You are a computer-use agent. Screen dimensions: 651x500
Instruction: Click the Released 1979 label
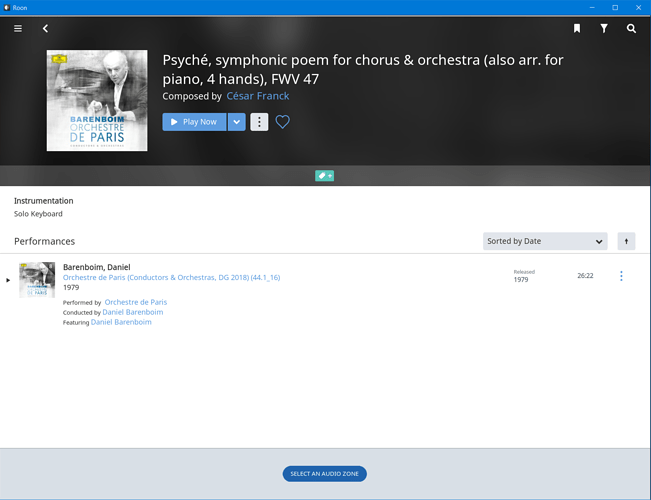click(x=524, y=276)
